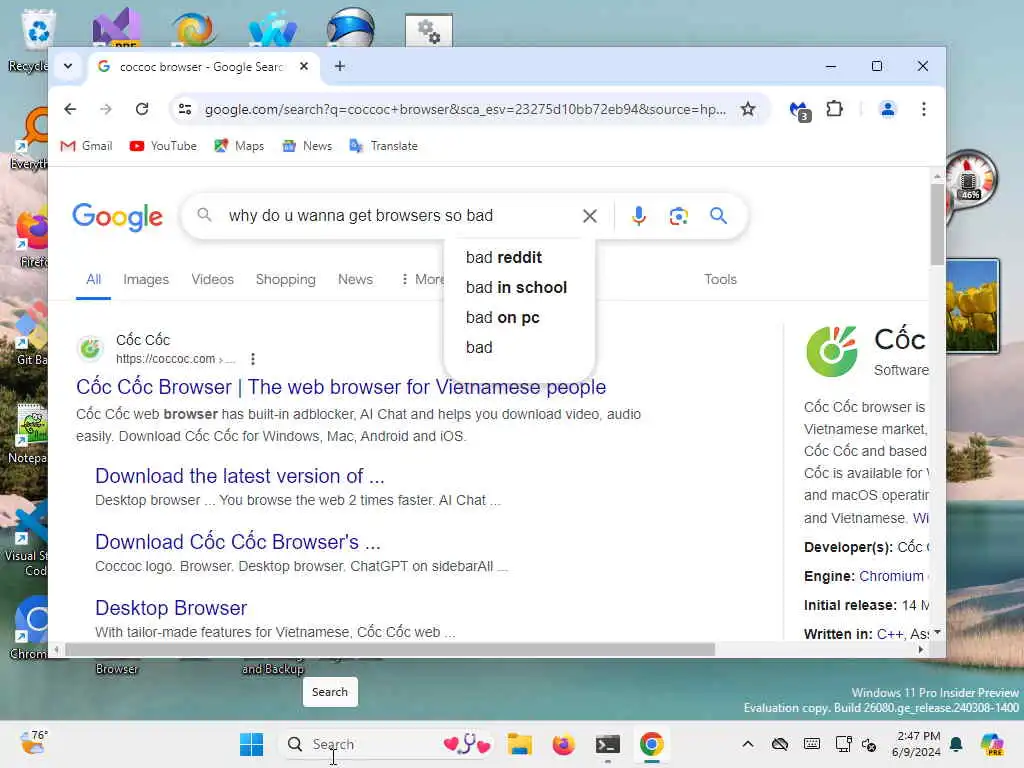Screen dimensions: 1024x768
Task: Close the coccoc browser tab
Action: pos(304,66)
